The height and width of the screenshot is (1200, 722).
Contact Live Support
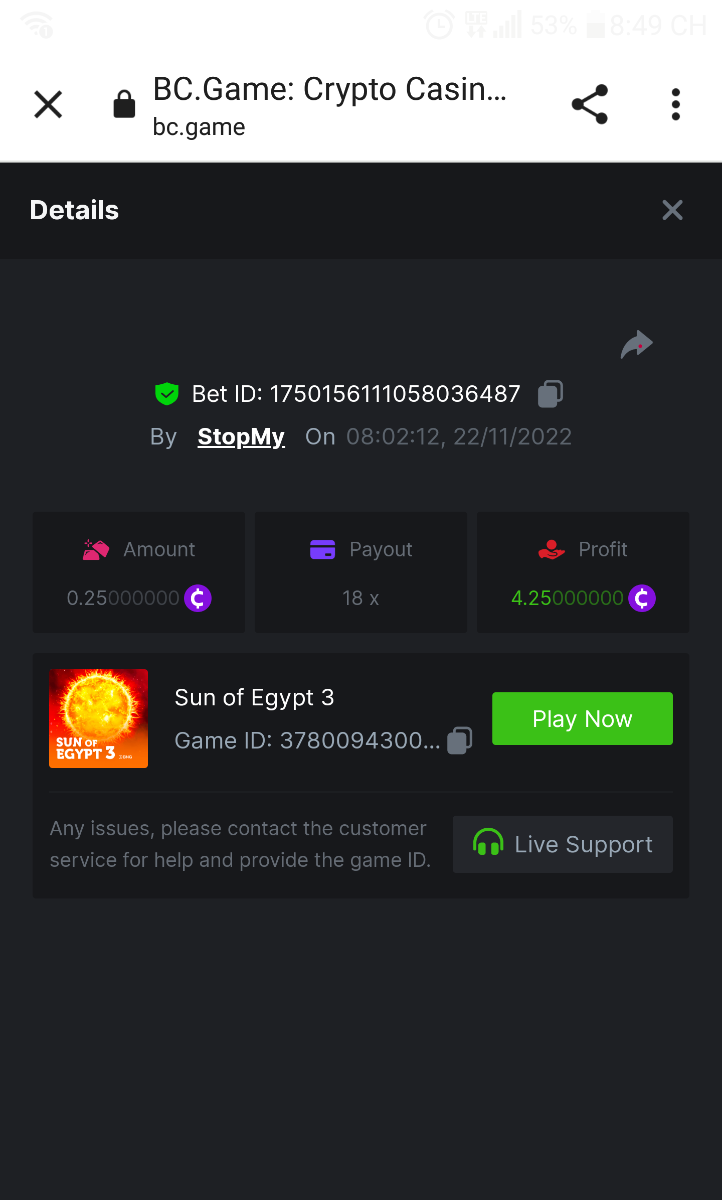[562, 845]
